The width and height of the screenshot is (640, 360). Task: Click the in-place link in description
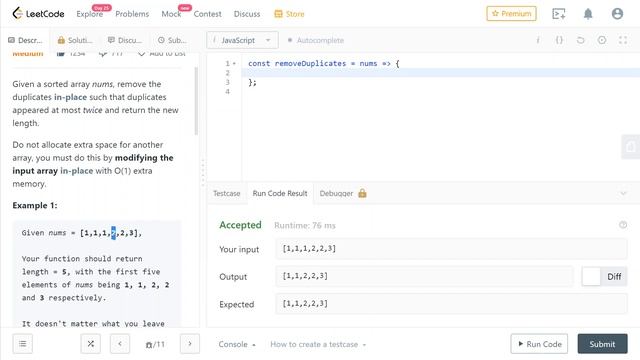[70, 97]
